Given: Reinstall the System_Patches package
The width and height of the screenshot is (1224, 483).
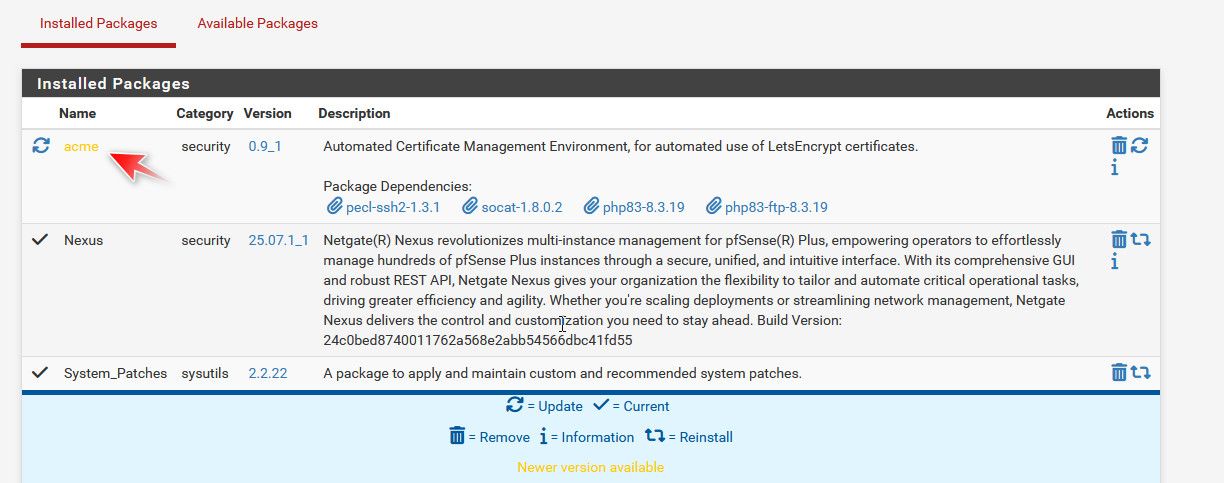Looking at the screenshot, I should (x=1141, y=373).
